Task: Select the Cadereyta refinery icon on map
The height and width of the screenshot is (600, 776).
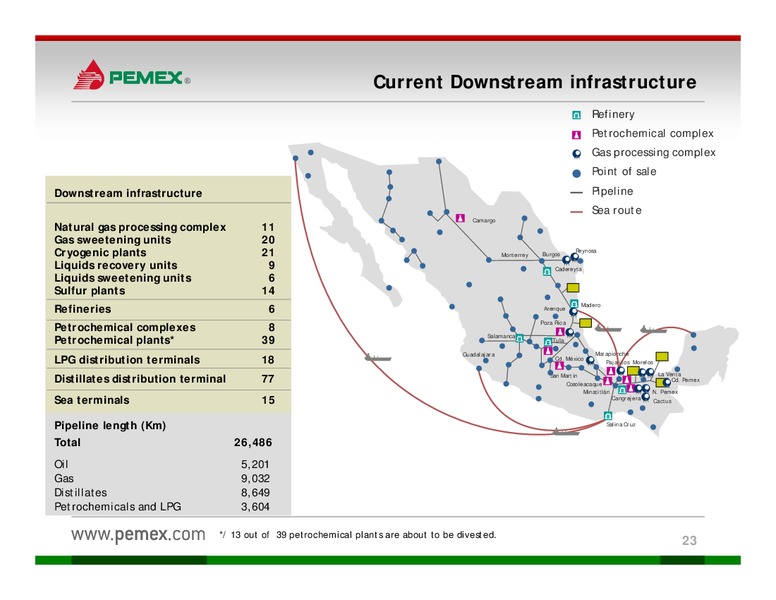Action: [547, 271]
